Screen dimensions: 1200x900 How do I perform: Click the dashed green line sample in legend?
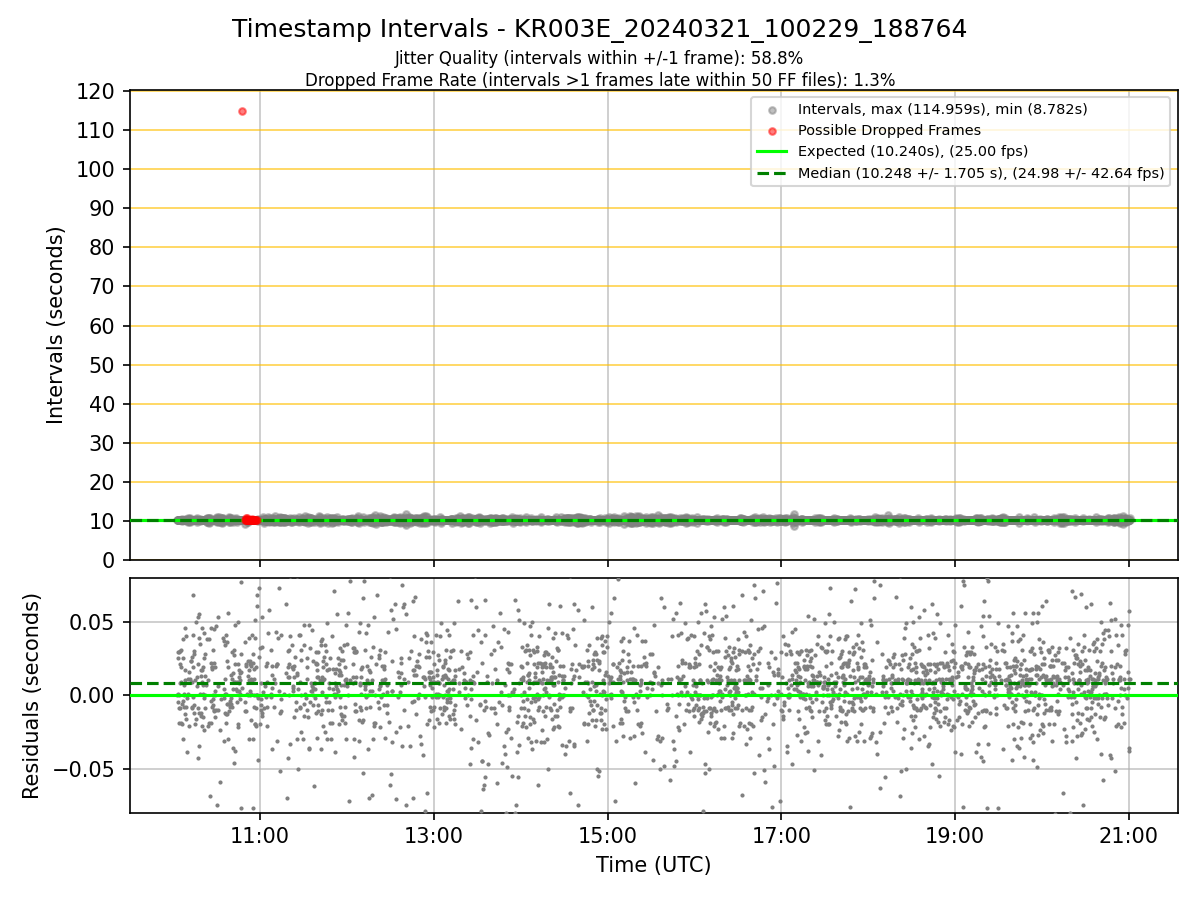pyautogui.click(x=772, y=173)
